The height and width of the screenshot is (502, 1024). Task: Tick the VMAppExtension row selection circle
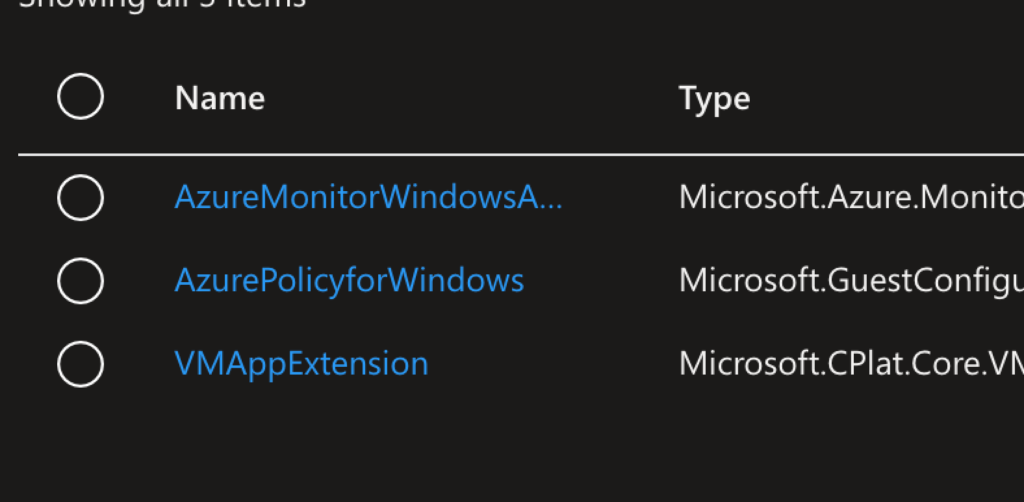pyautogui.click(x=80, y=363)
